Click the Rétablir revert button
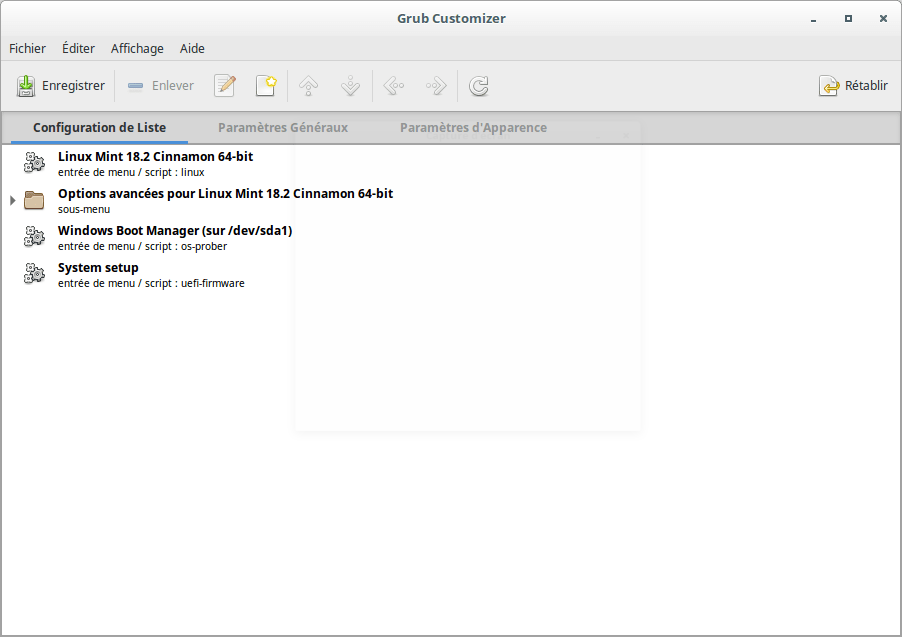 [853, 86]
